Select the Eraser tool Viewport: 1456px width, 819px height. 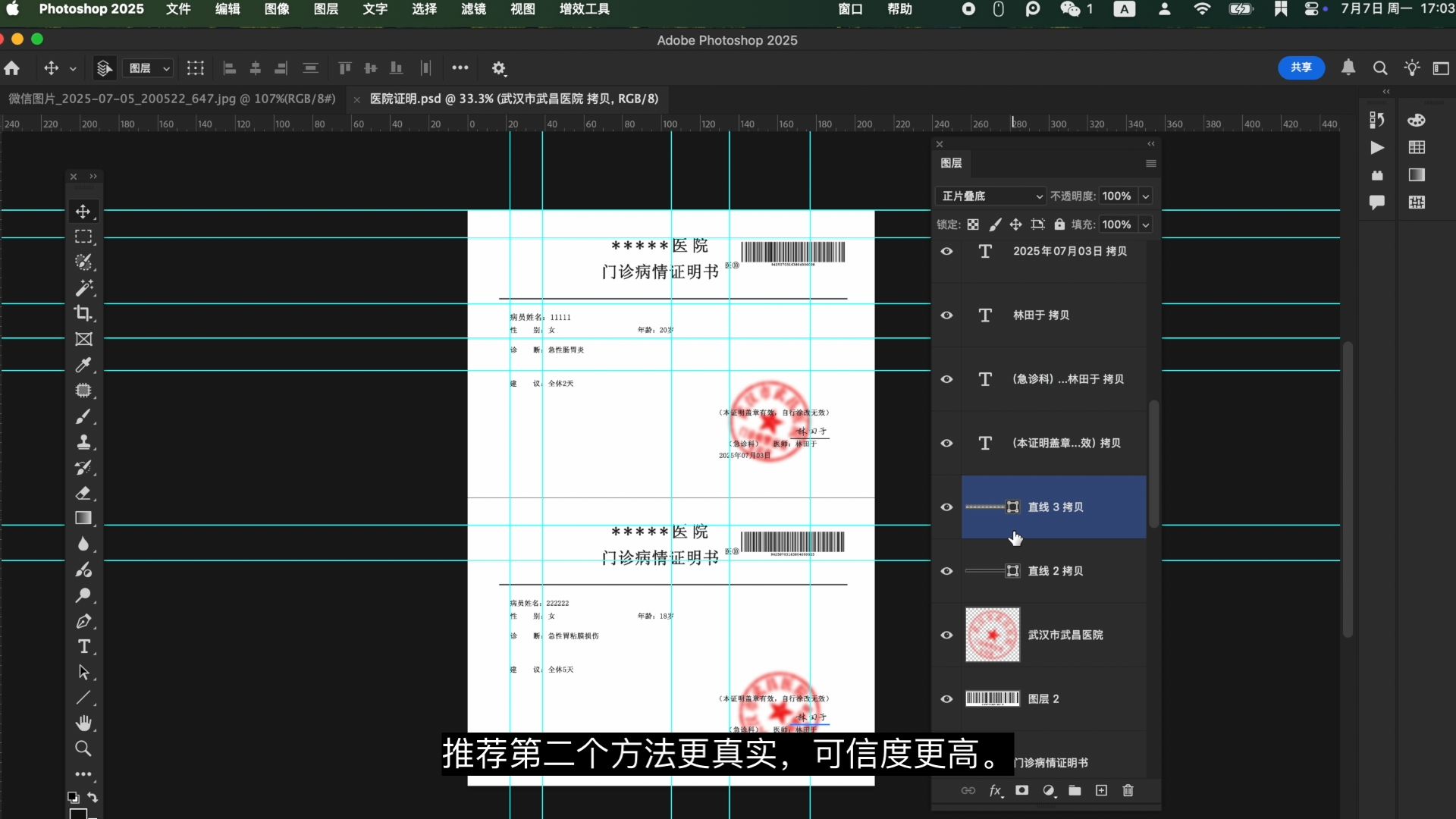pyautogui.click(x=83, y=493)
